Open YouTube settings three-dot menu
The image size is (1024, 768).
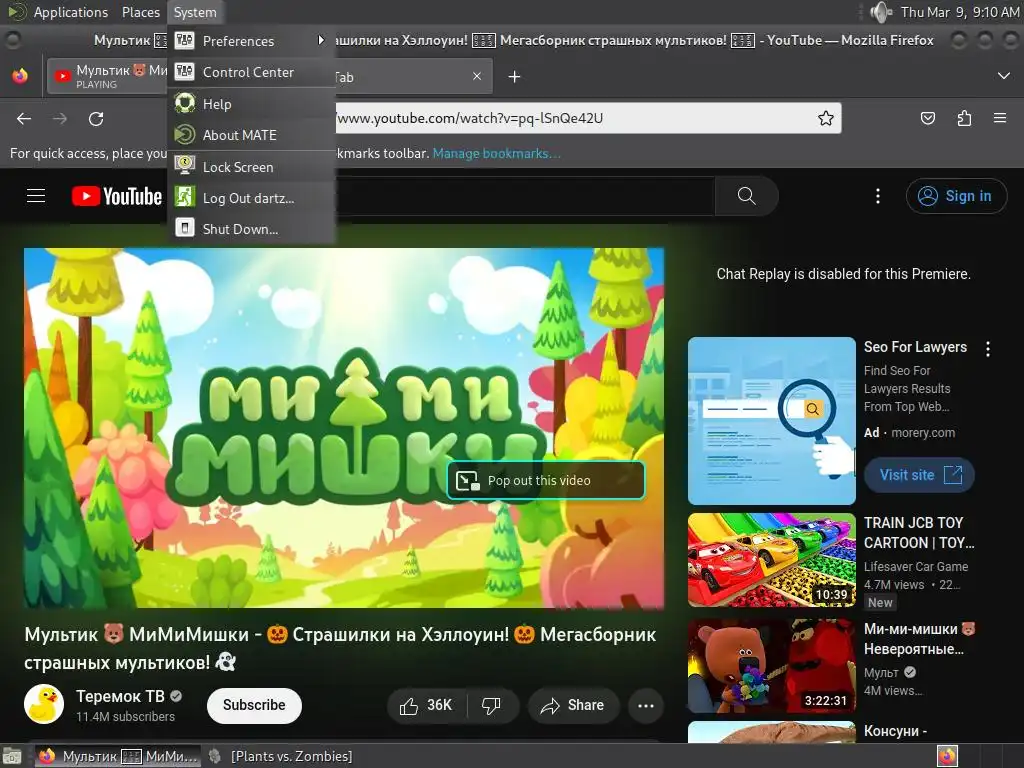coord(878,196)
